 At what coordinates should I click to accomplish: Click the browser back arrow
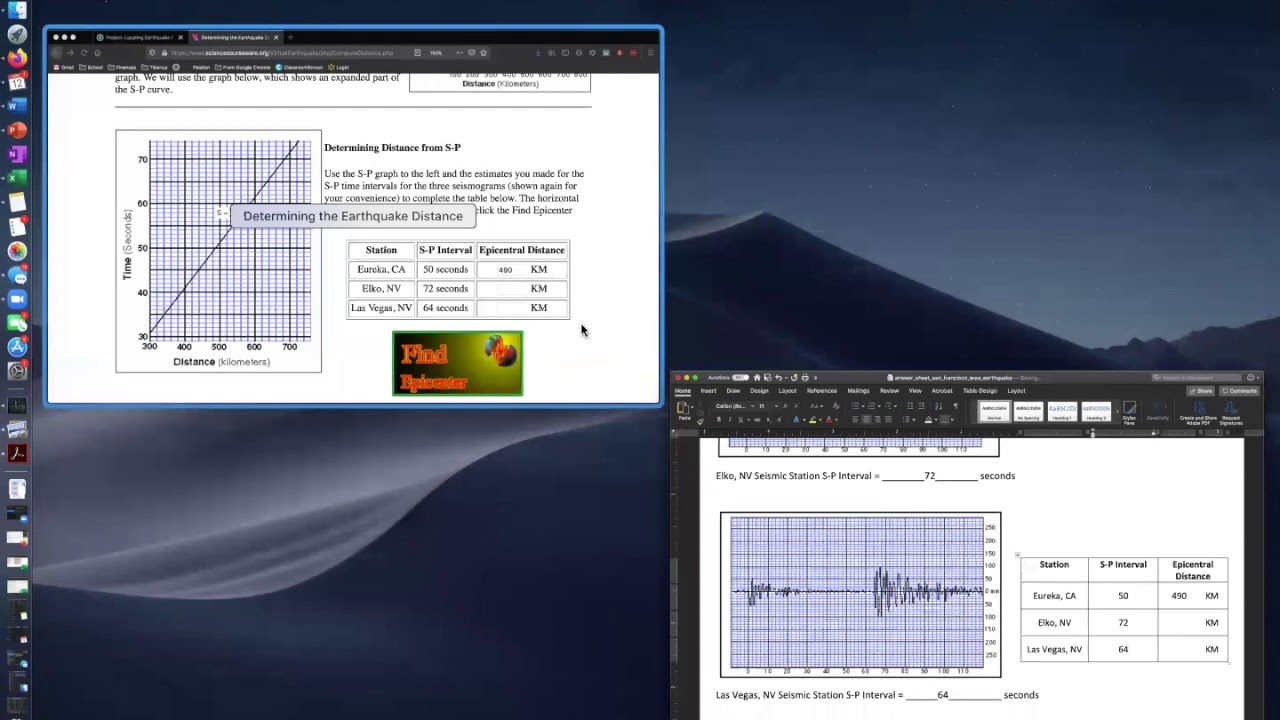tap(56, 53)
